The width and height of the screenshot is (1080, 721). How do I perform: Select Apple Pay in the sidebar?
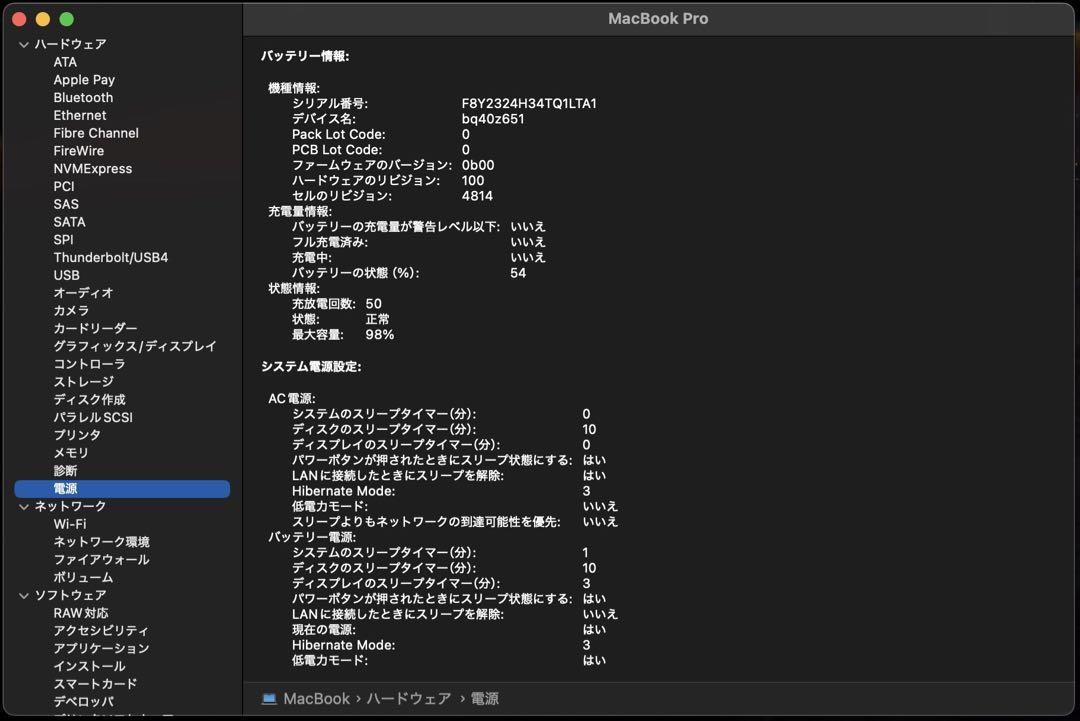tap(84, 80)
